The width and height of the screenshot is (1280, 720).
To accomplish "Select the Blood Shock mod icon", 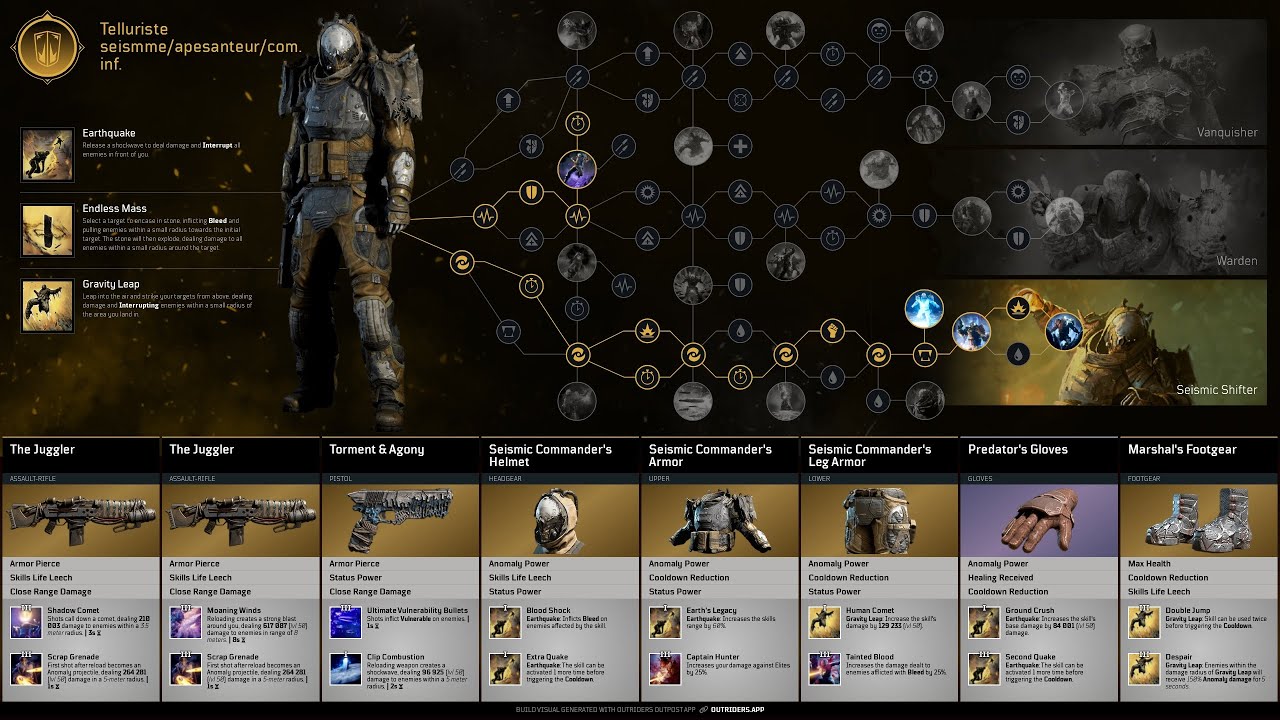I will (x=505, y=620).
